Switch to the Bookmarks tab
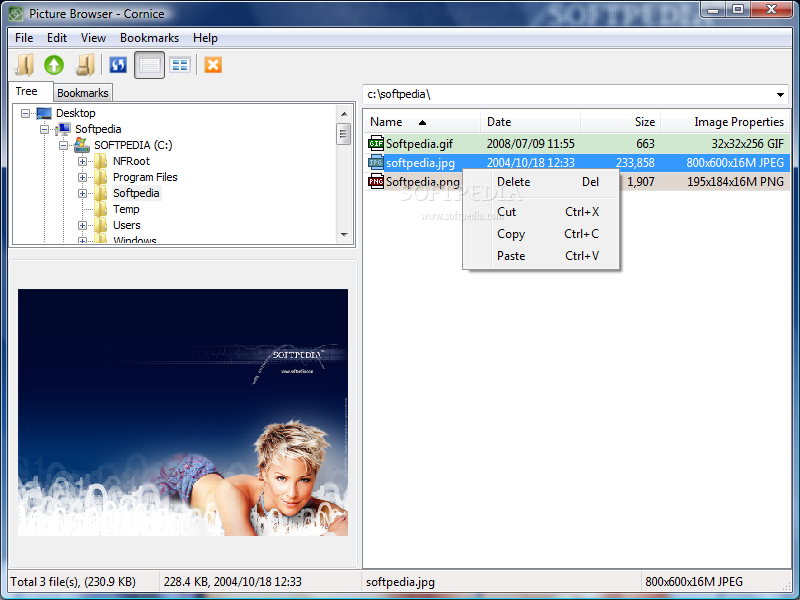 tap(83, 93)
